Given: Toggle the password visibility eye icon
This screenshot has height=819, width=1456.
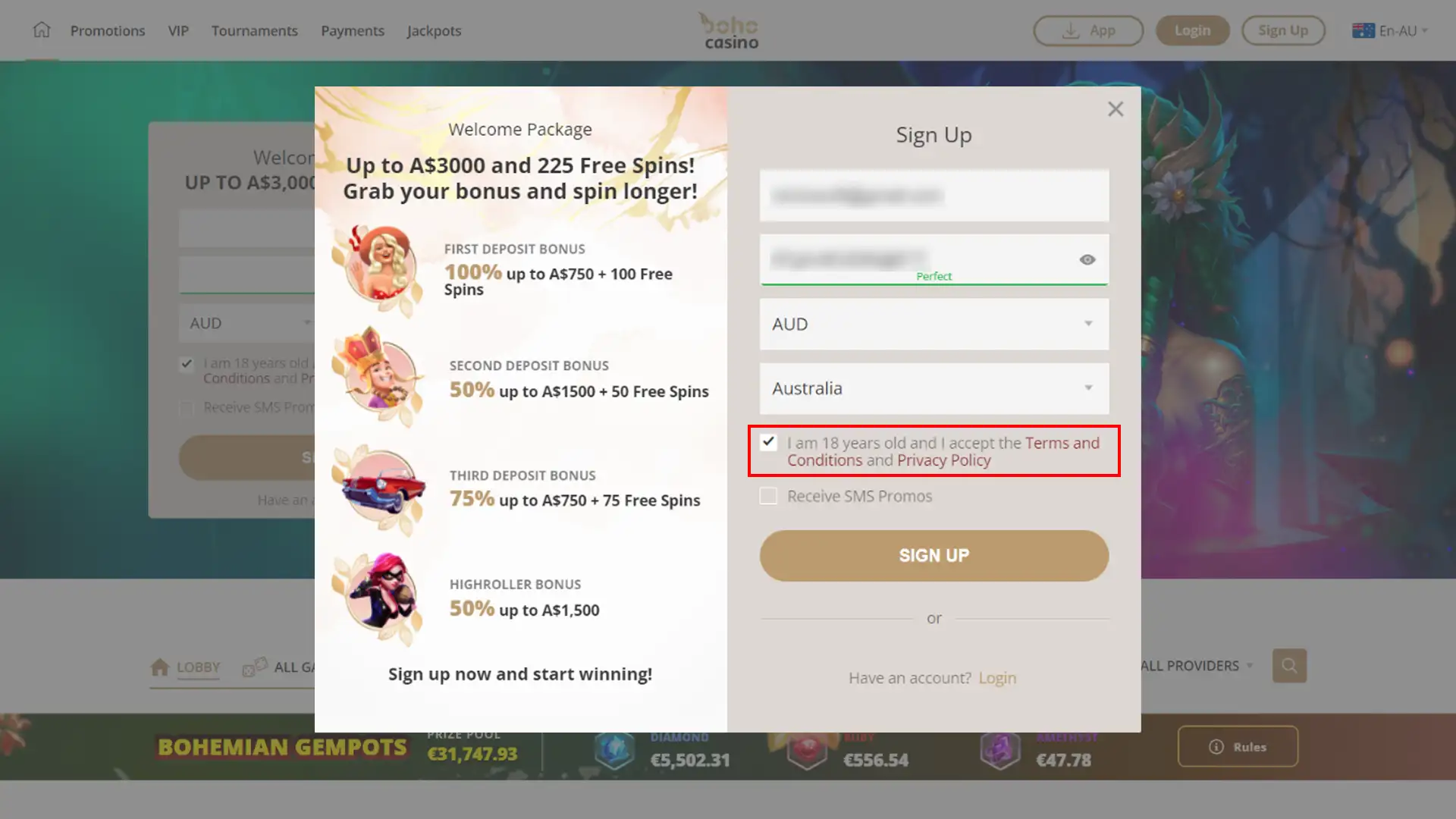Looking at the screenshot, I should click(x=1087, y=259).
